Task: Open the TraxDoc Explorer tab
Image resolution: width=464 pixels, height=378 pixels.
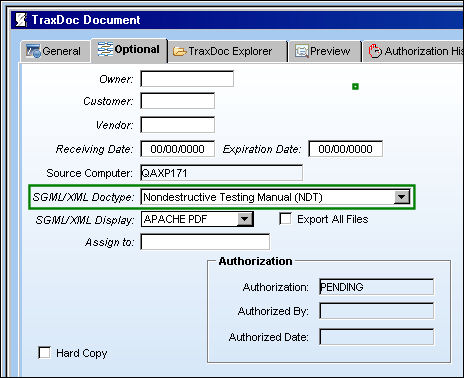Action: 228,51
